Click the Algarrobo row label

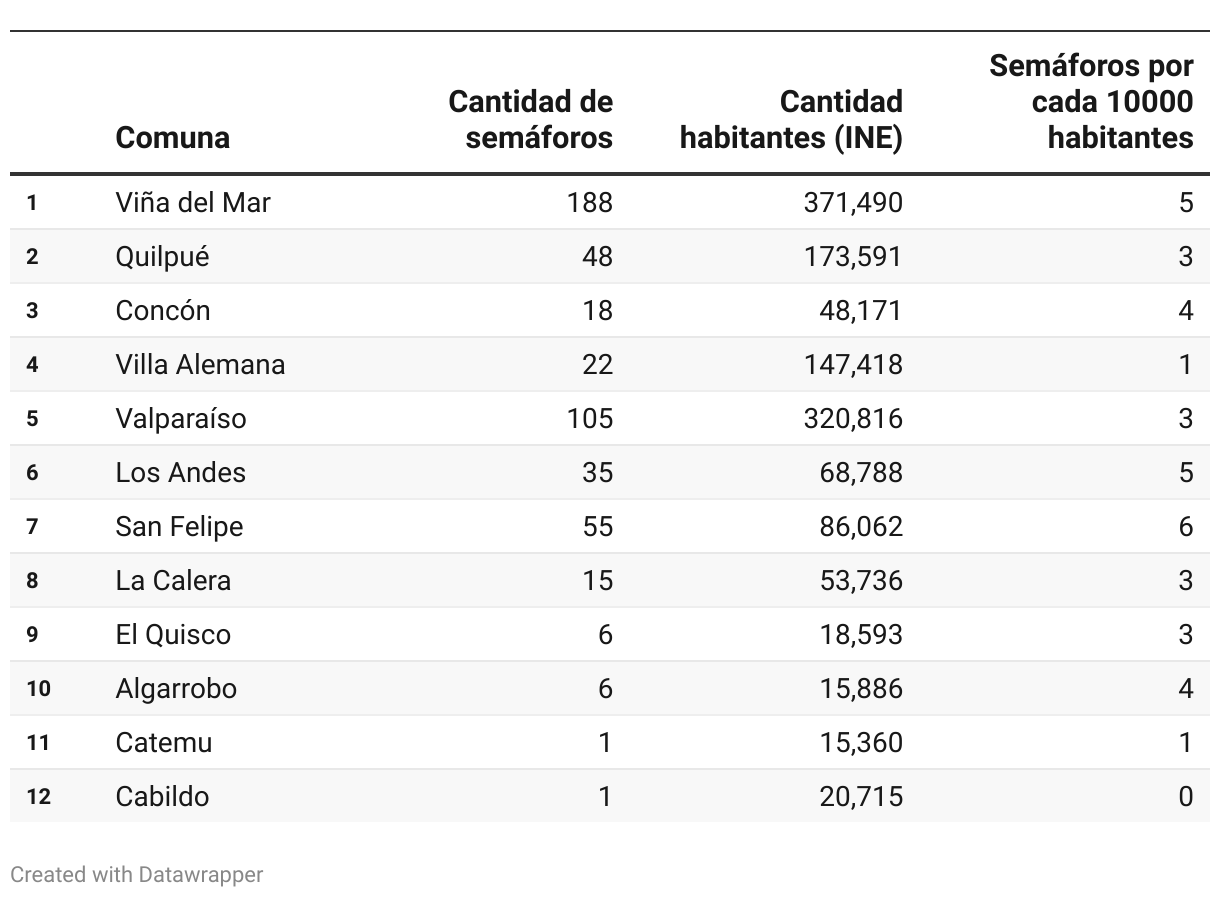(x=176, y=689)
